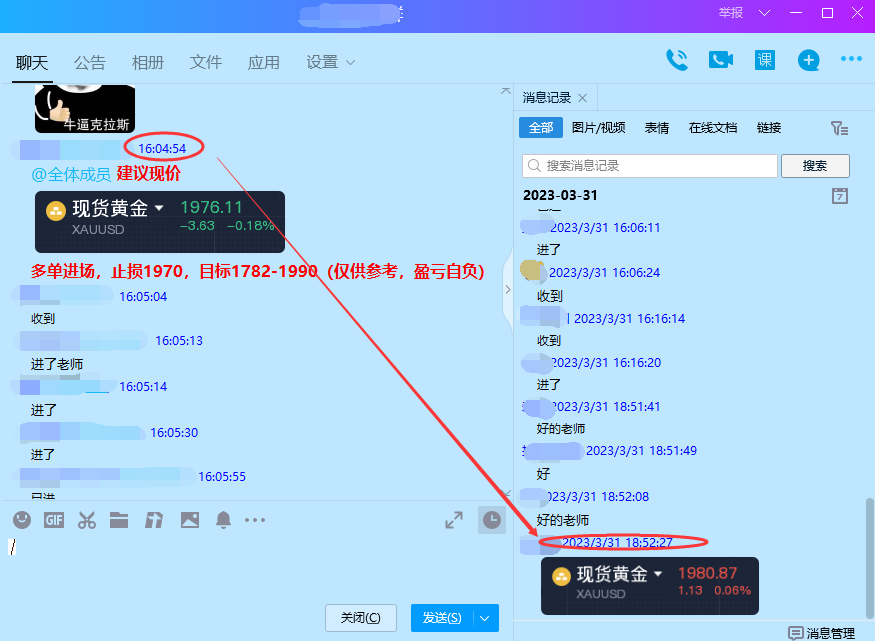Click the magnifier icon in search field

pyautogui.click(x=534, y=166)
